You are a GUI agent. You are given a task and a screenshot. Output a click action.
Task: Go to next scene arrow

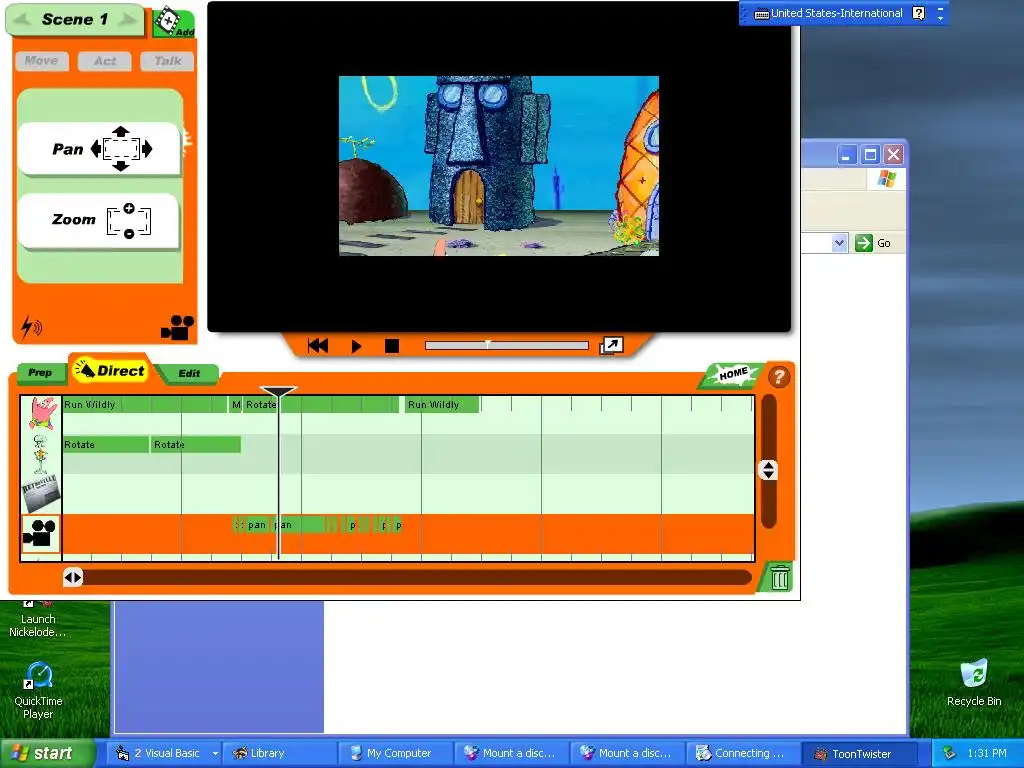pyautogui.click(x=128, y=20)
